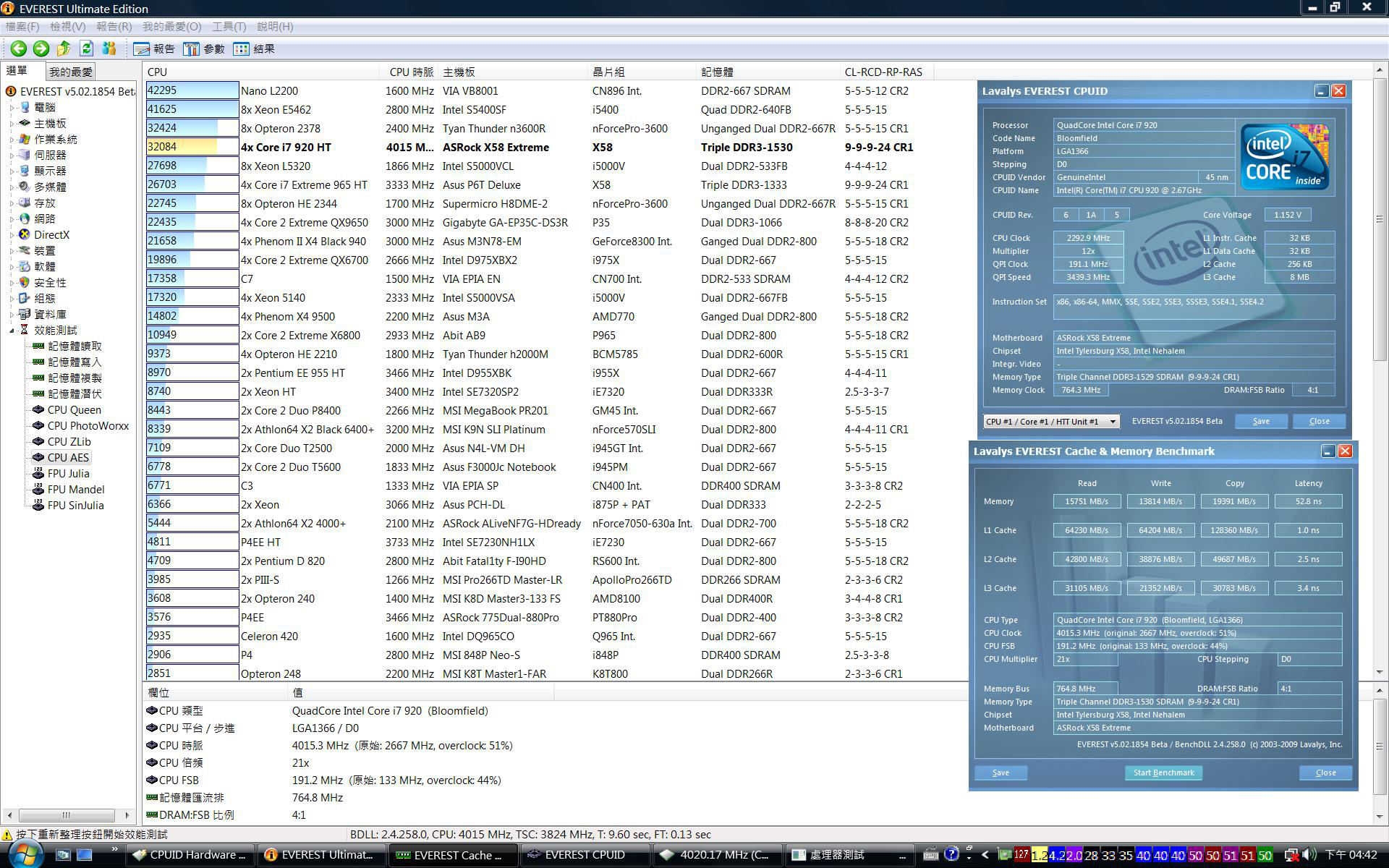Image resolution: width=1389 pixels, height=868 pixels.
Task: Select the FPU Mandel benchmark
Action: point(76,489)
